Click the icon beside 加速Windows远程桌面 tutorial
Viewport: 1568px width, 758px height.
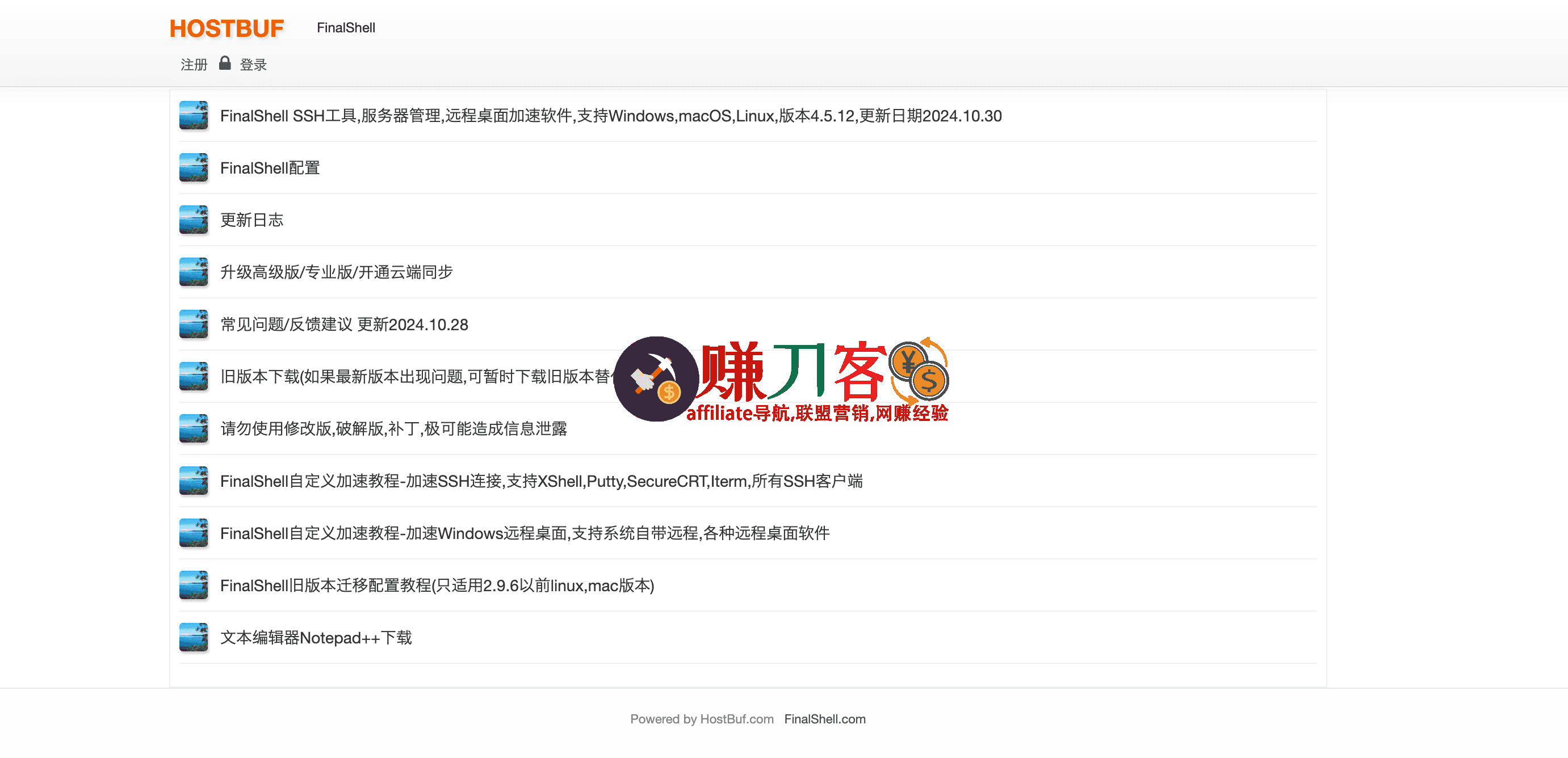[194, 533]
